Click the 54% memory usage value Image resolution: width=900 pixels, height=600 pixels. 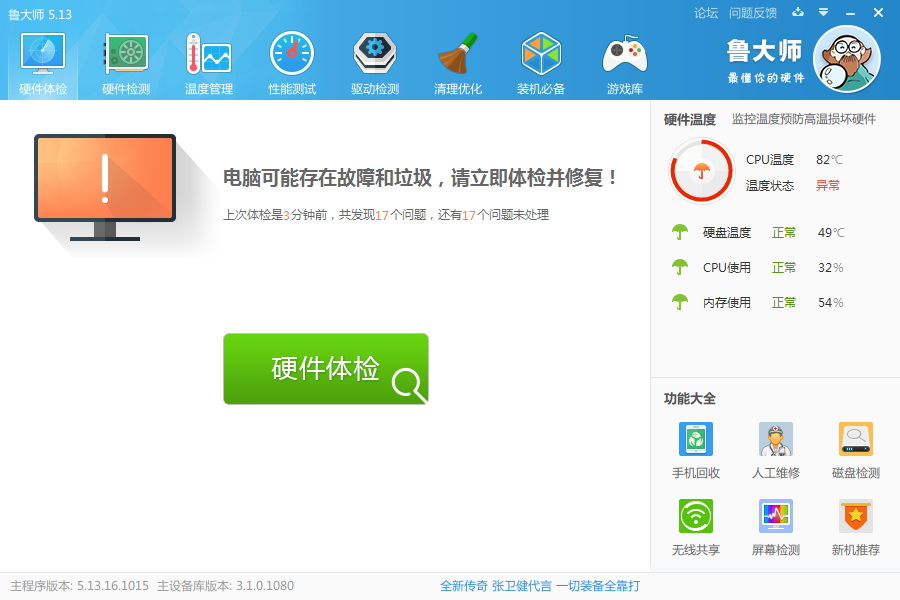[x=831, y=303]
